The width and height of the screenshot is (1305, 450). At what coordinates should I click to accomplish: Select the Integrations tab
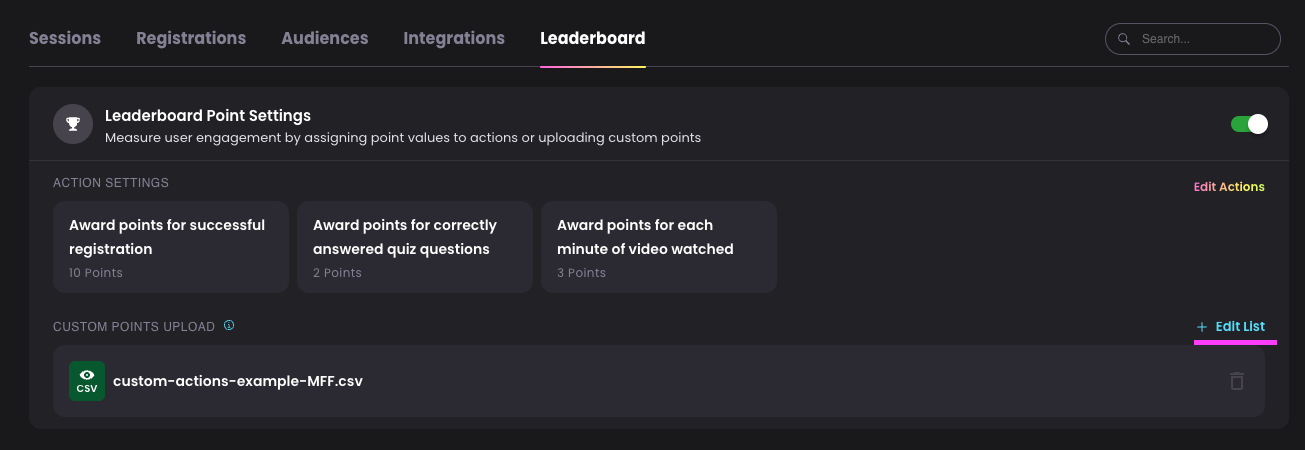pyautogui.click(x=454, y=38)
